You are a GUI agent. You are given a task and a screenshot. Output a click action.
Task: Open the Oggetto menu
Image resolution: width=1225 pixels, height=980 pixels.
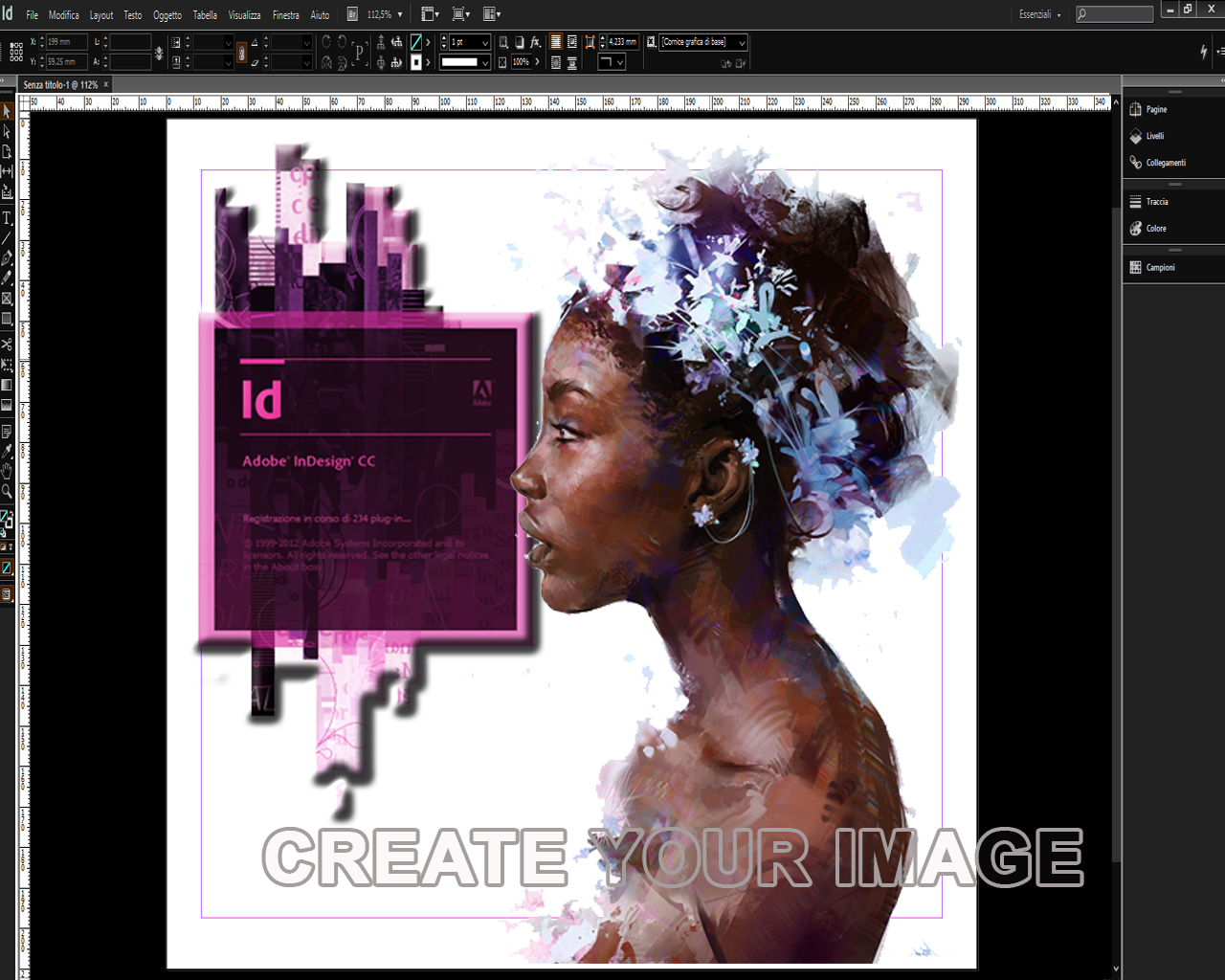click(x=167, y=15)
